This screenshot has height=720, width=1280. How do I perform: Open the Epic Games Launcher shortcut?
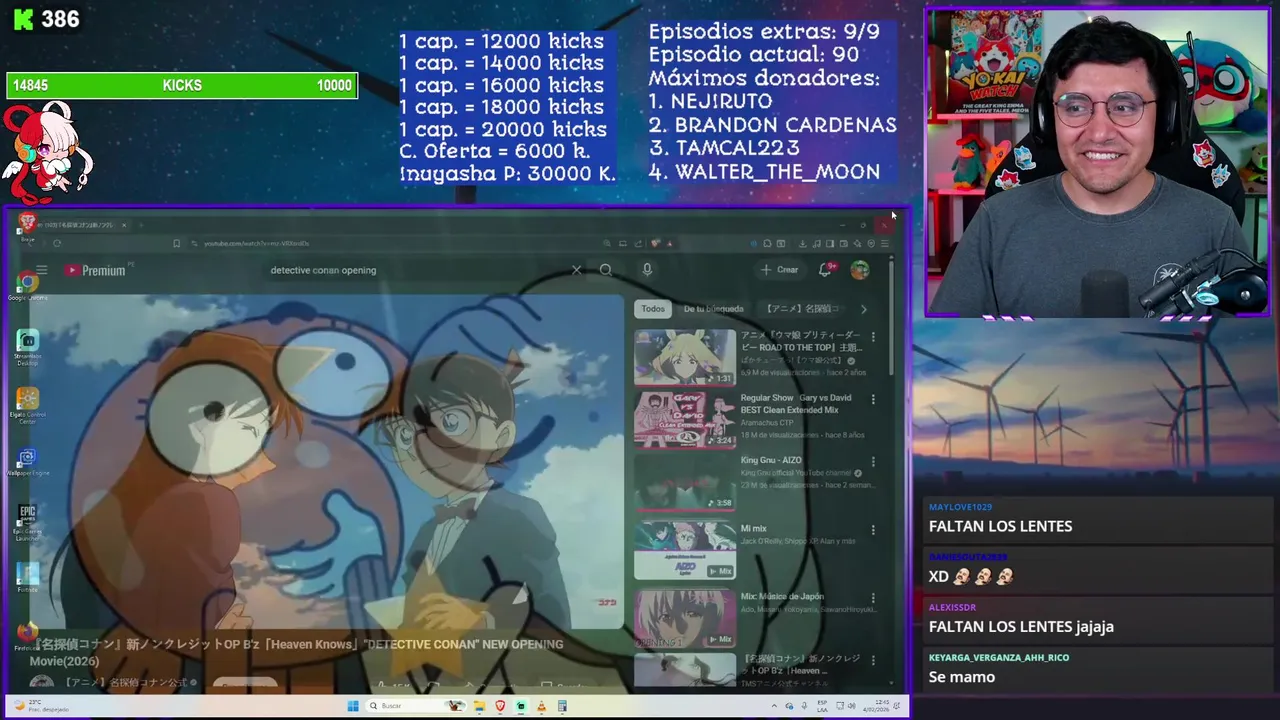(x=27, y=520)
